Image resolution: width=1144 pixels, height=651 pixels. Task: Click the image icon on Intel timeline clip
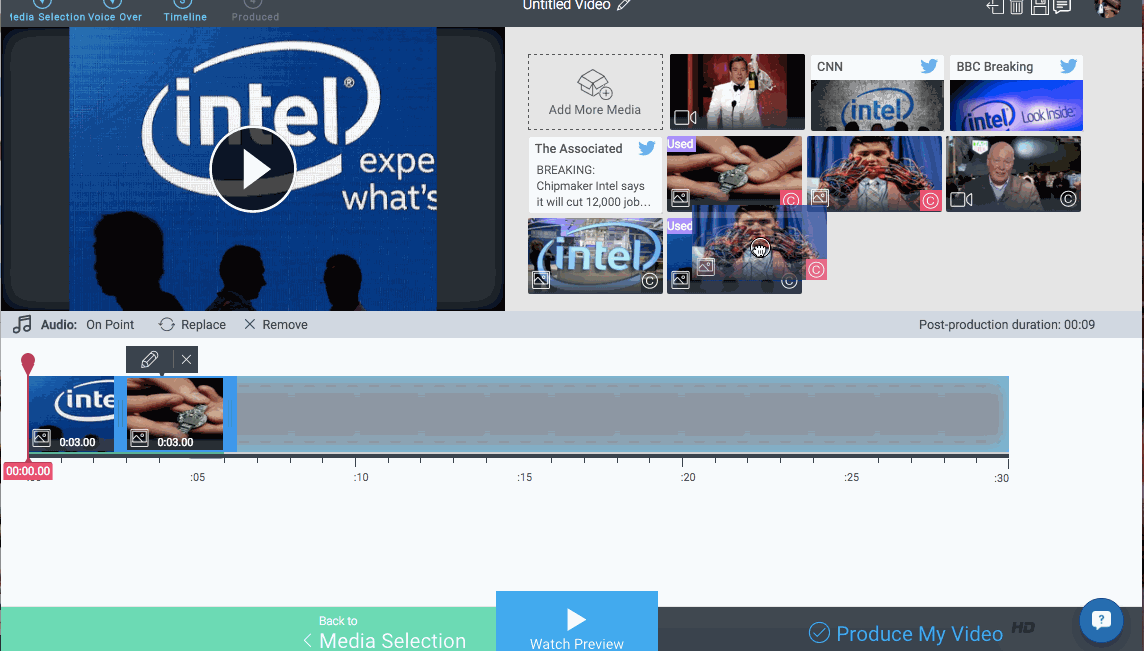pos(42,438)
